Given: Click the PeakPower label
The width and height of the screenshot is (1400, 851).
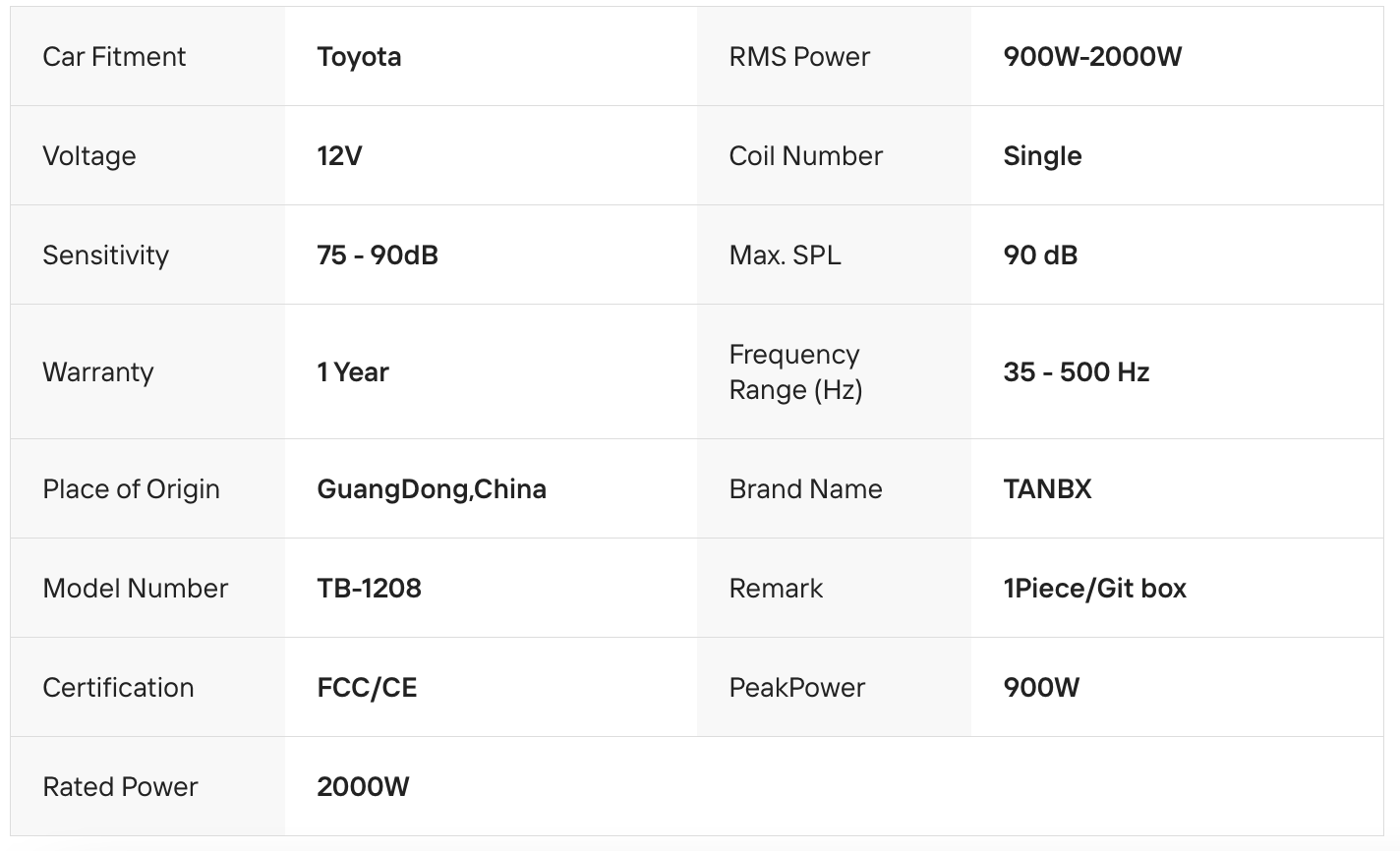Looking at the screenshot, I should point(797,688).
